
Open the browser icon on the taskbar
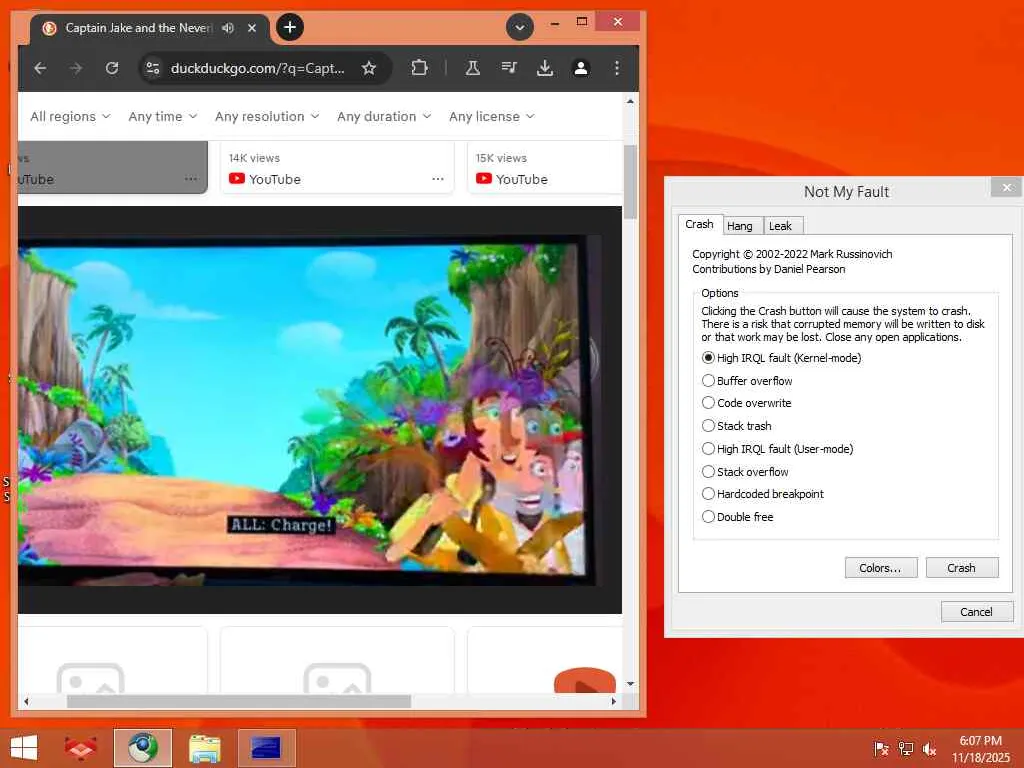coord(142,748)
